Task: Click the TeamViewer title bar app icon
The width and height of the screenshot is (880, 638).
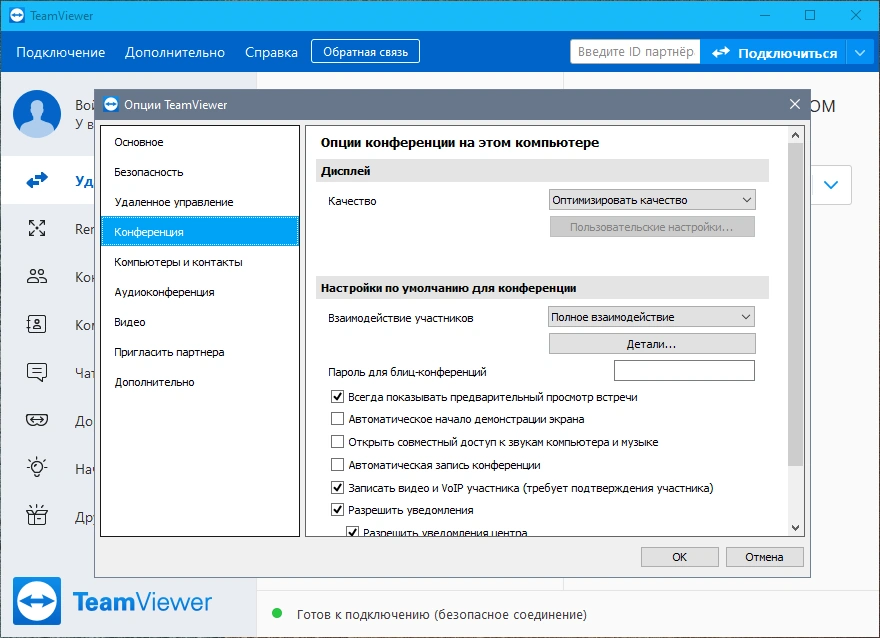Action: tap(17, 15)
